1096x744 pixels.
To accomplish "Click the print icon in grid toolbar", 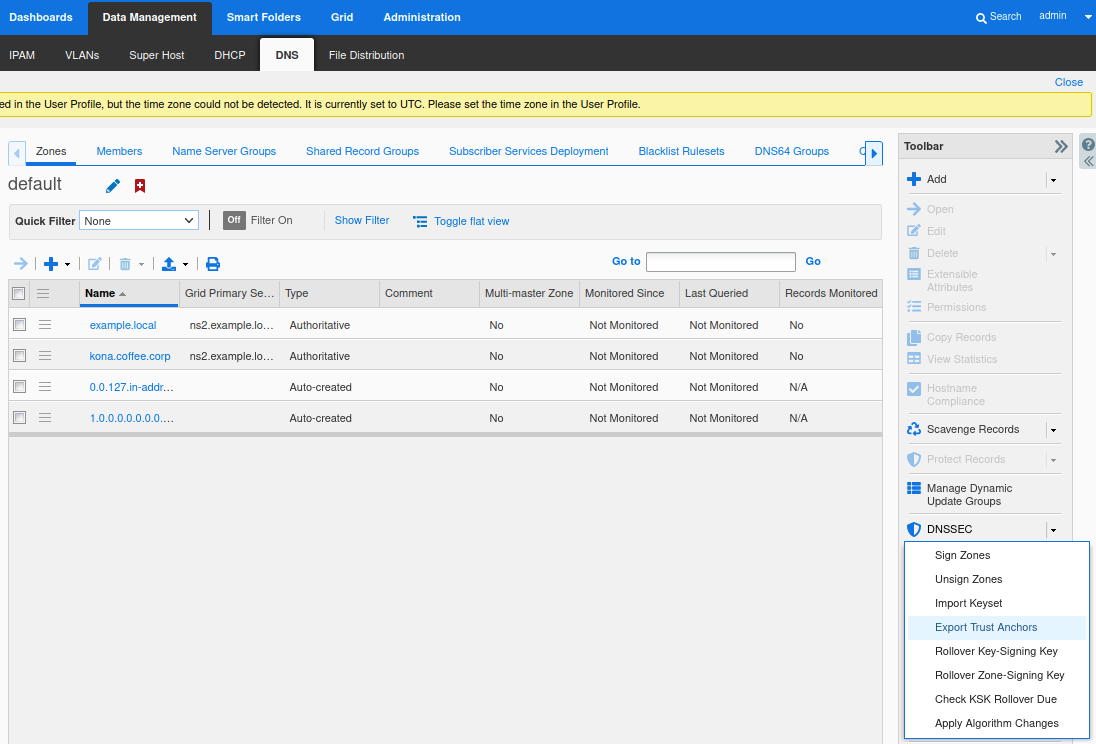I will pos(213,264).
